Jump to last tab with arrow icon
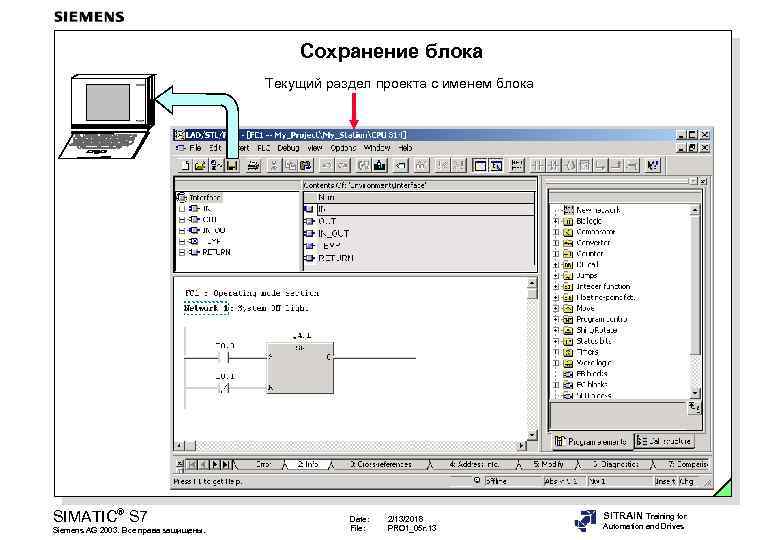 click(226, 464)
